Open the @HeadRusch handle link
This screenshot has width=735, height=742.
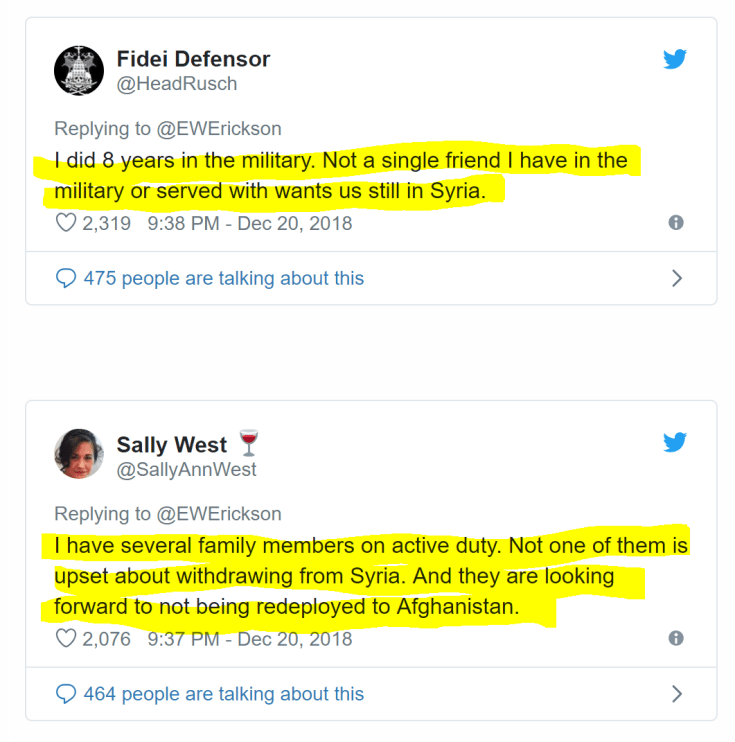click(x=177, y=84)
